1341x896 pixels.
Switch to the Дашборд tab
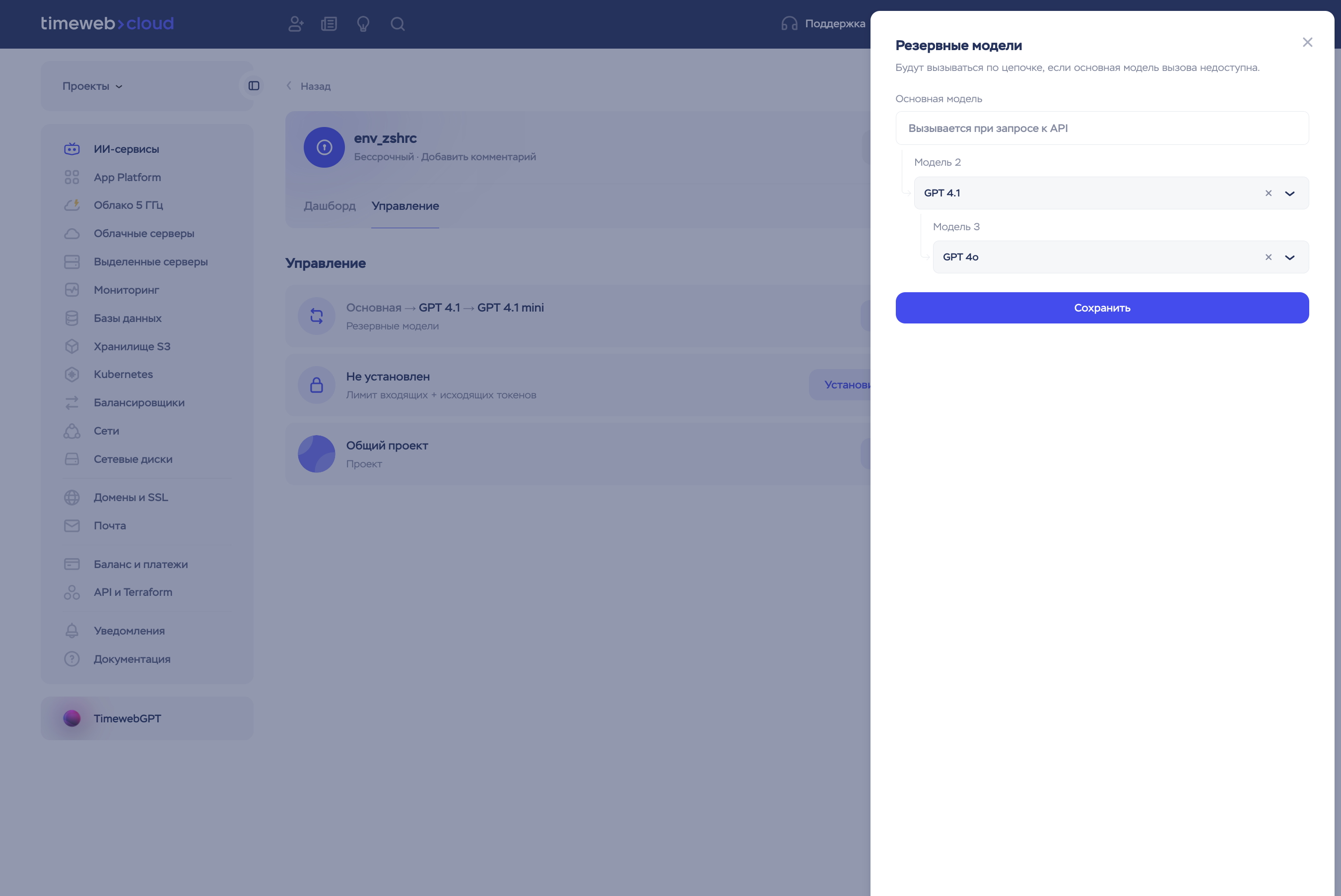click(x=330, y=206)
